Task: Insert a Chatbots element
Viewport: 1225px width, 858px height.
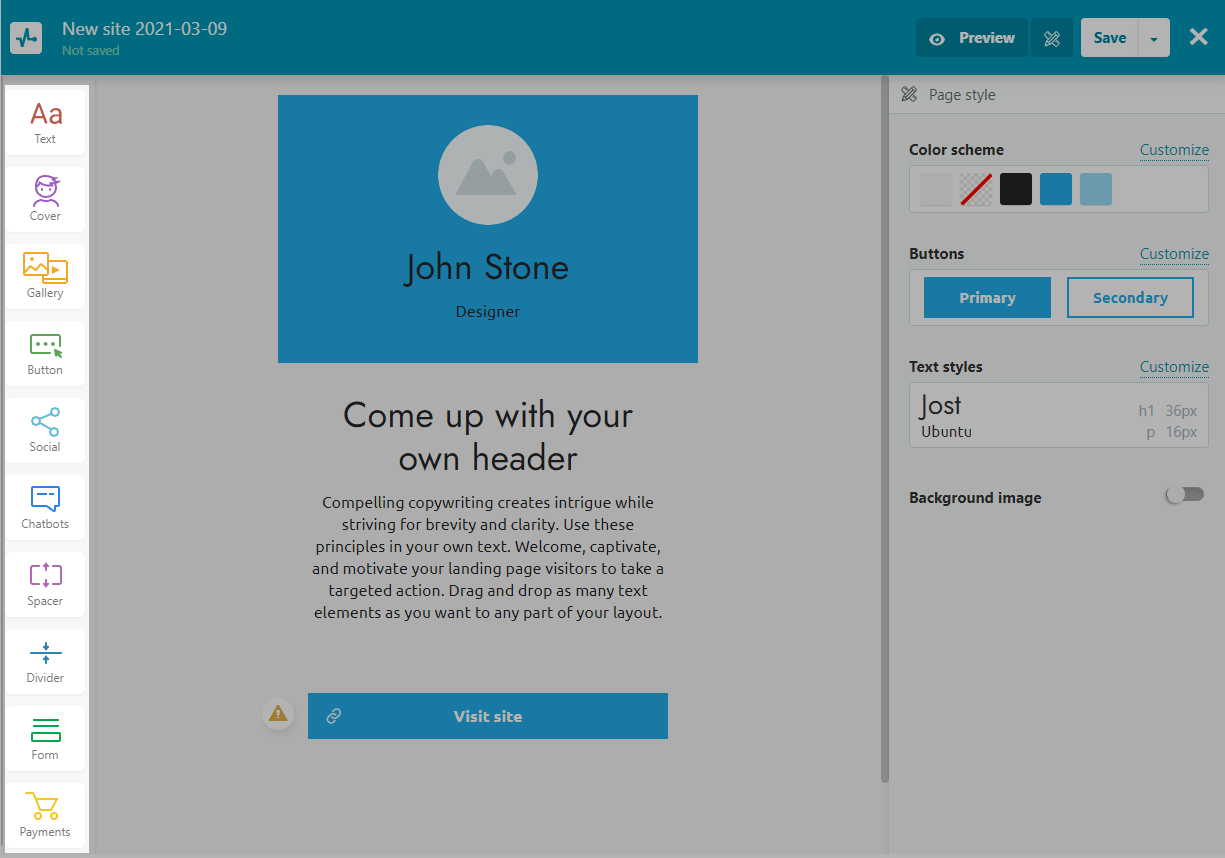Action: 46,508
